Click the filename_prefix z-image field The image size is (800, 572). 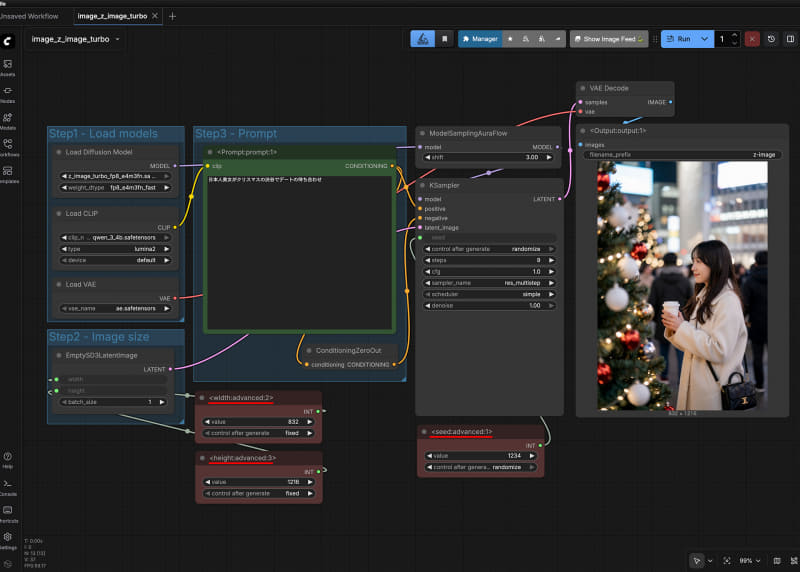pyautogui.click(x=682, y=155)
